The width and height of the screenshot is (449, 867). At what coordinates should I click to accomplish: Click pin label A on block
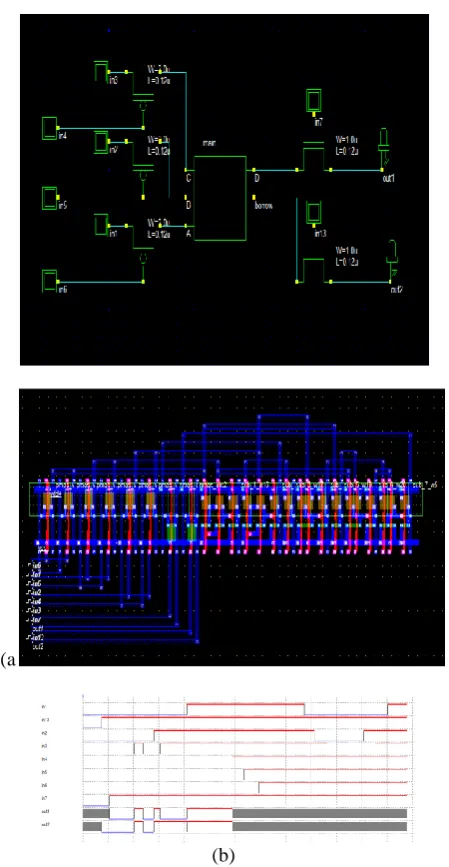(x=187, y=233)
